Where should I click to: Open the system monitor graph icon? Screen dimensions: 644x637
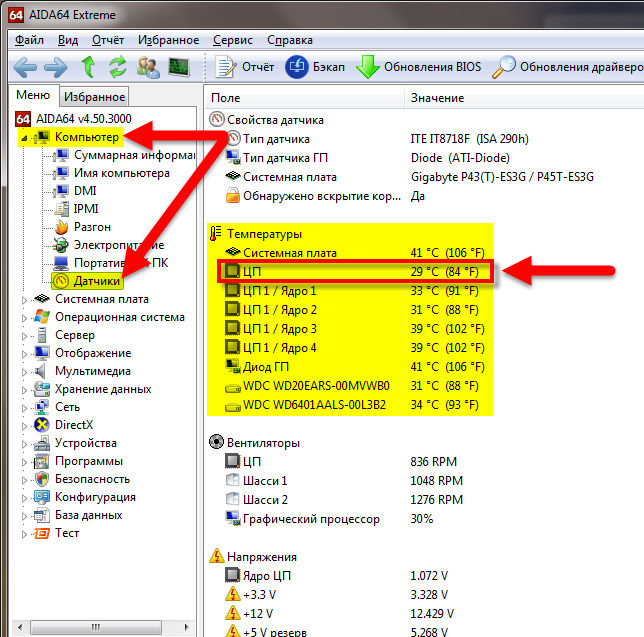pyautogui.click(x=179, y=67)
